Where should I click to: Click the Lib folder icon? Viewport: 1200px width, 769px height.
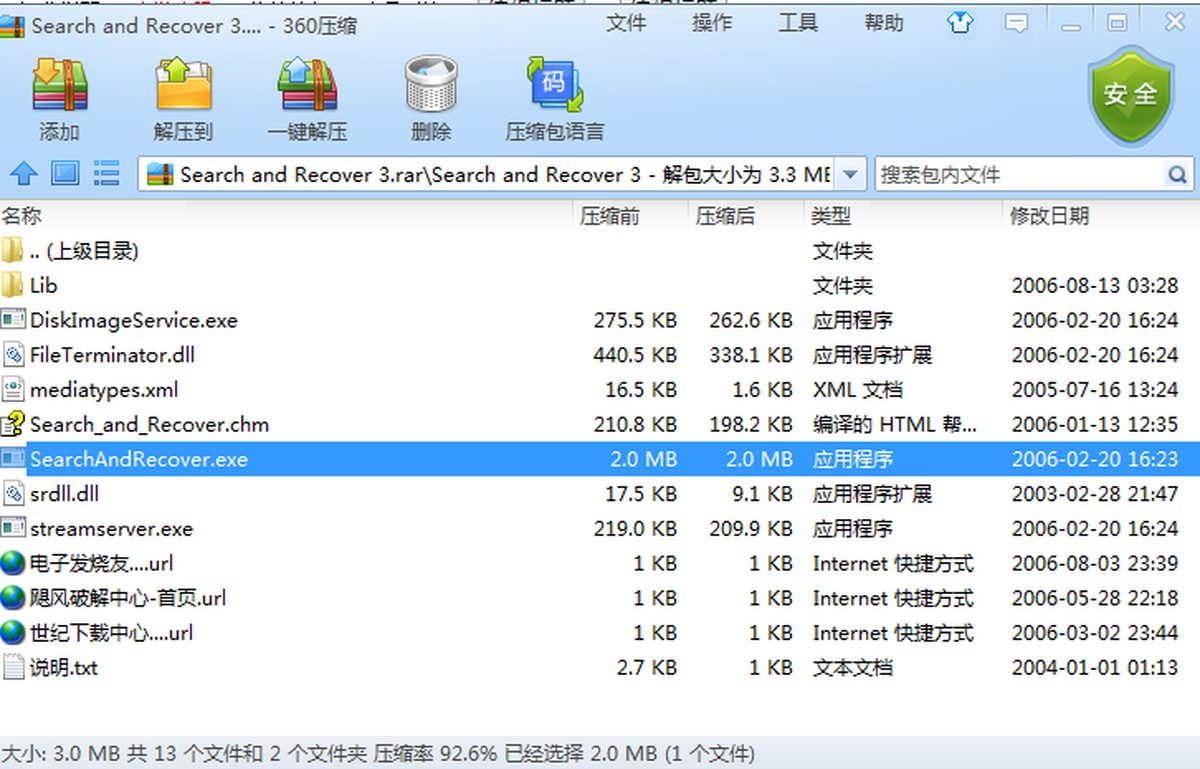tap(12, 286)
